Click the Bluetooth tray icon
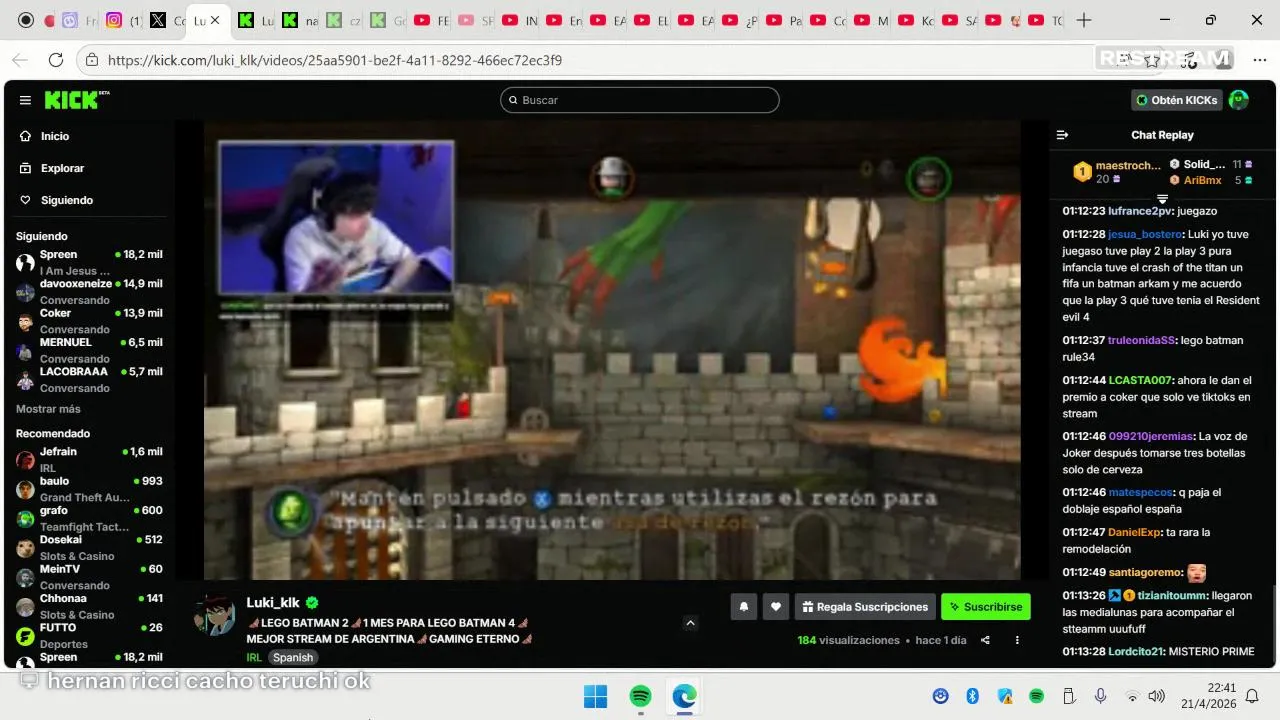Screen dimensions: 1280x720 point(972,696)
